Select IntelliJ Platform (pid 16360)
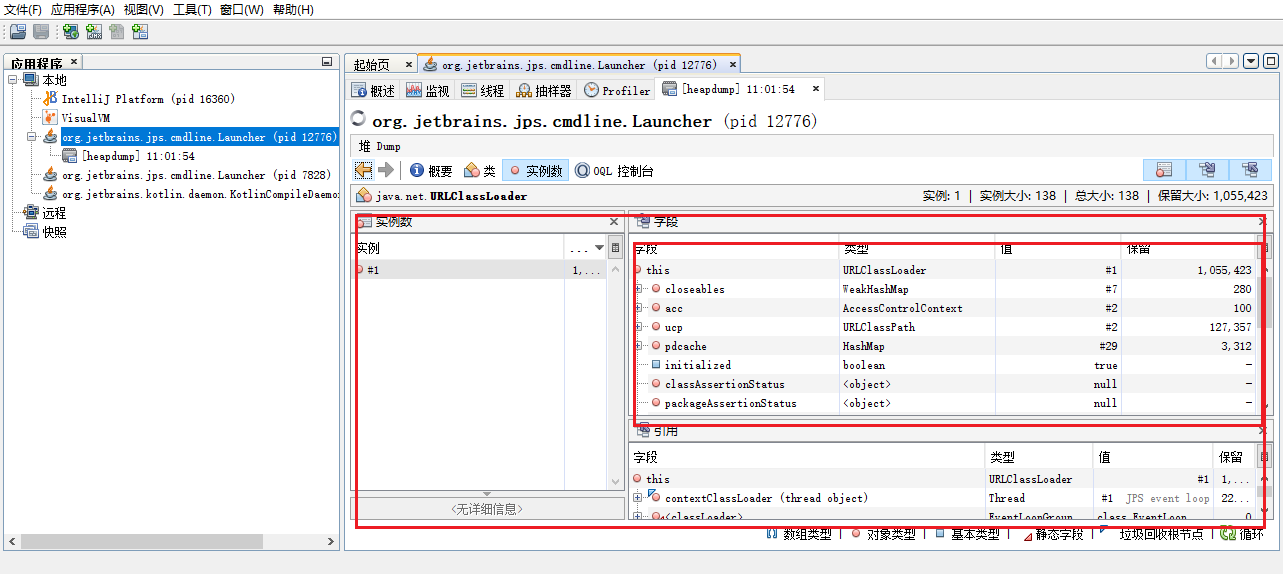 [147, 99]
